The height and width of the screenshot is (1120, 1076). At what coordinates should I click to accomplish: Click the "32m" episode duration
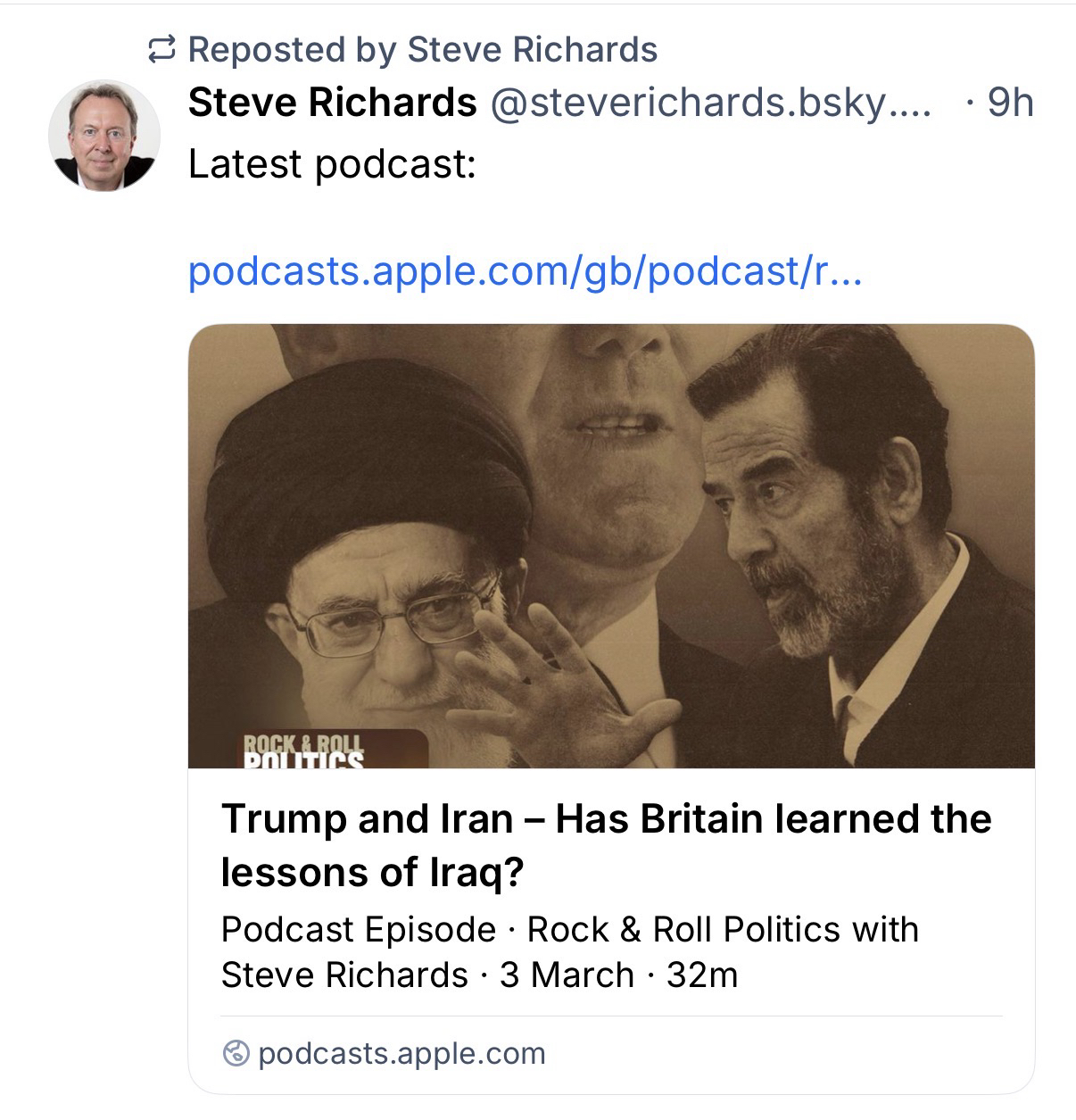pyautogui.click(x=702, y=975)
